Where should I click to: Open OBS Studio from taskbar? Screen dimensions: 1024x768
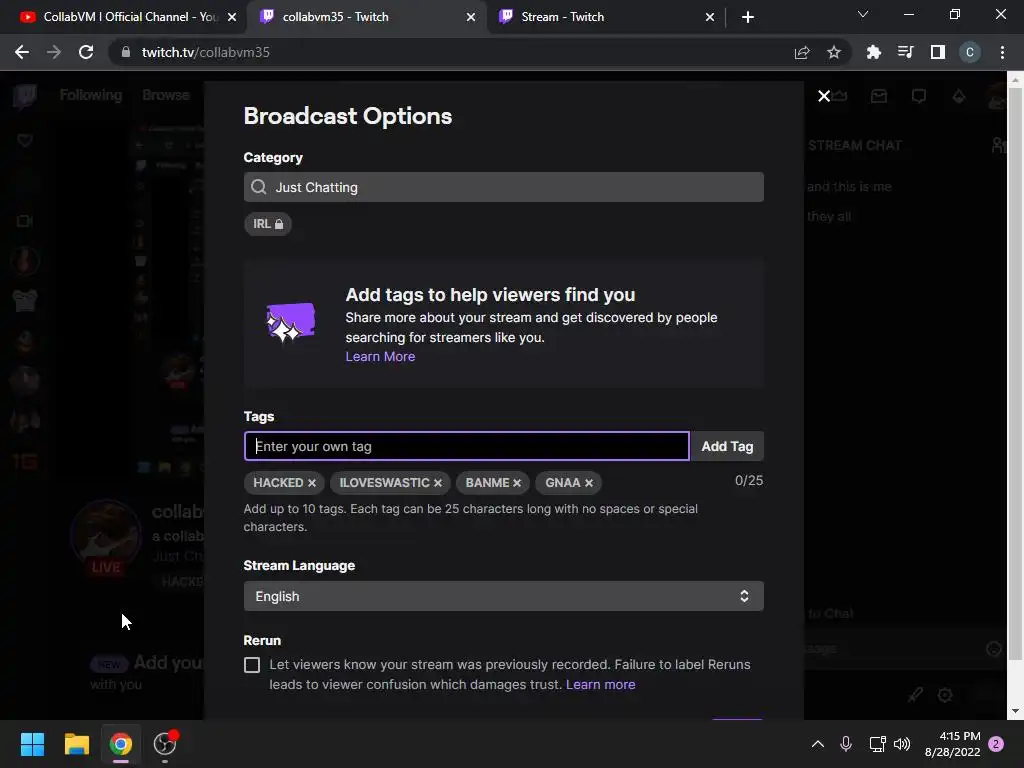(x=165, y=744)
